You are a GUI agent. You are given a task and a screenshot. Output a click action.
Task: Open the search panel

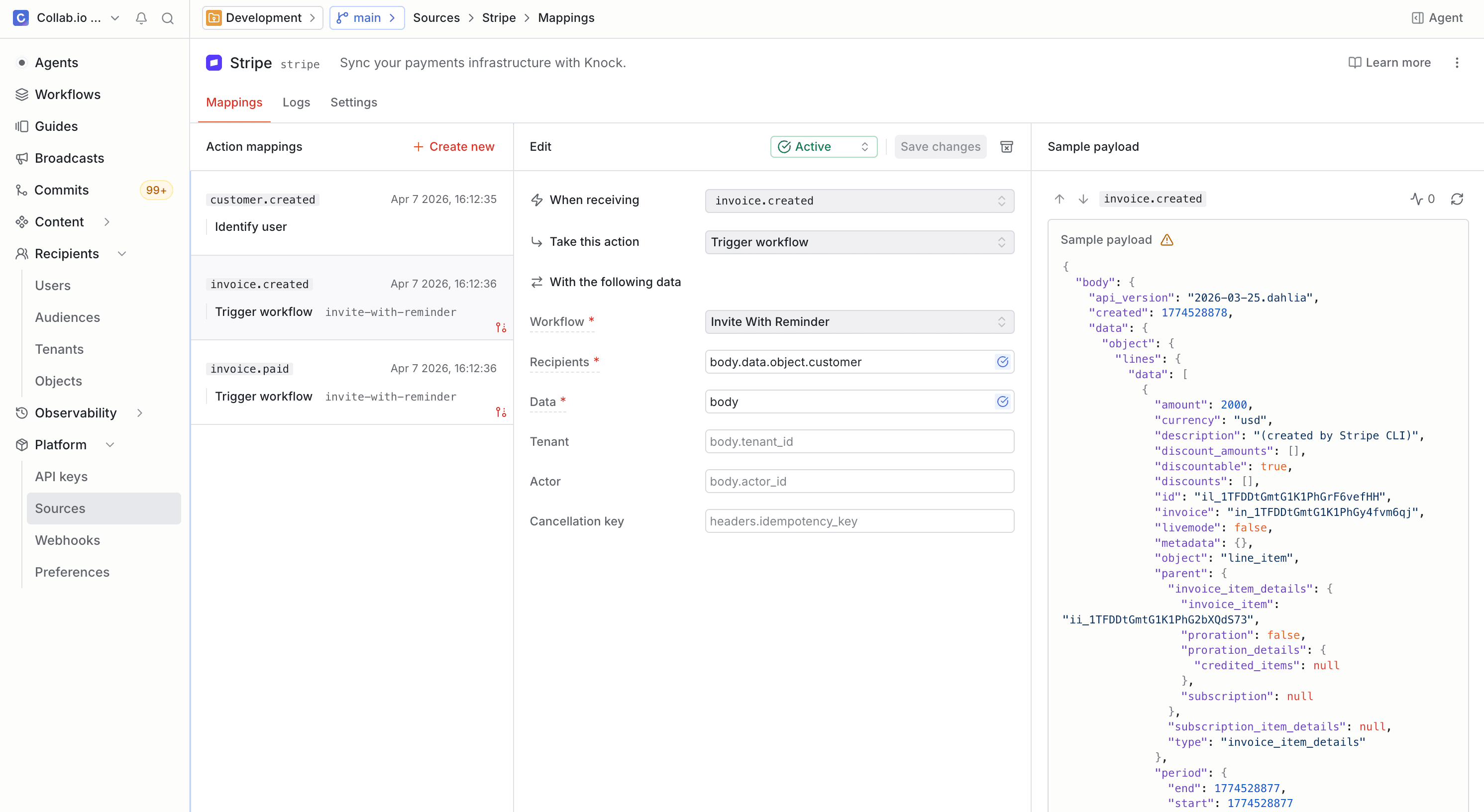coord(168,18)
